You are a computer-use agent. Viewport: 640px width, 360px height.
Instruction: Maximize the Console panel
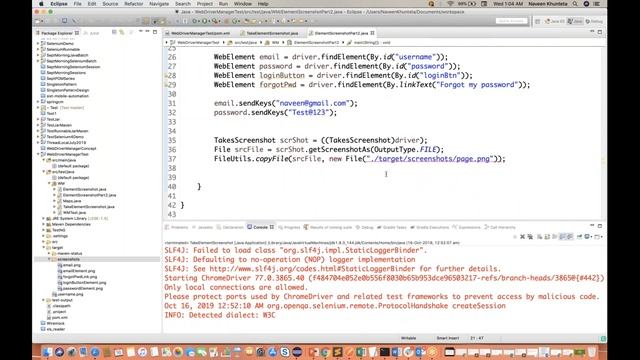[600, 226]
